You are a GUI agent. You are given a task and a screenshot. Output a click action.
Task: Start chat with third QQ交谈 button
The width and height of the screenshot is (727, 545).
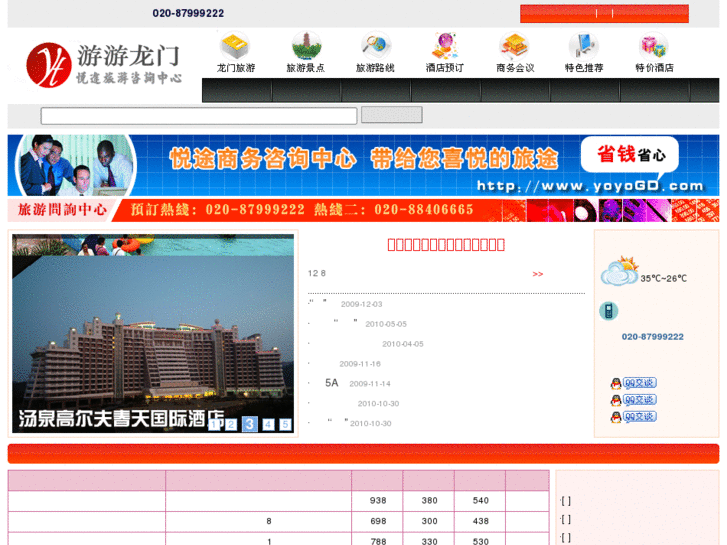pos(634,417)
